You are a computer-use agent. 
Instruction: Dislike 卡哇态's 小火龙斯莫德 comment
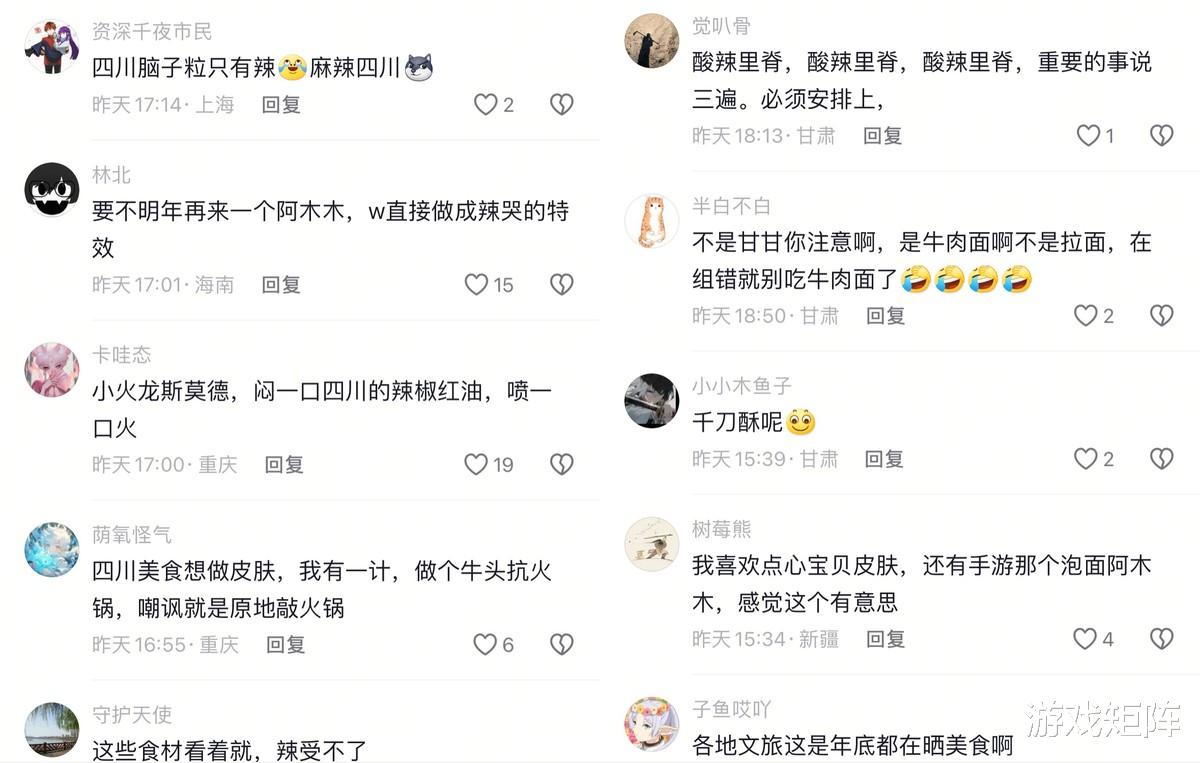pyautogui.click(x=562, y=464)
